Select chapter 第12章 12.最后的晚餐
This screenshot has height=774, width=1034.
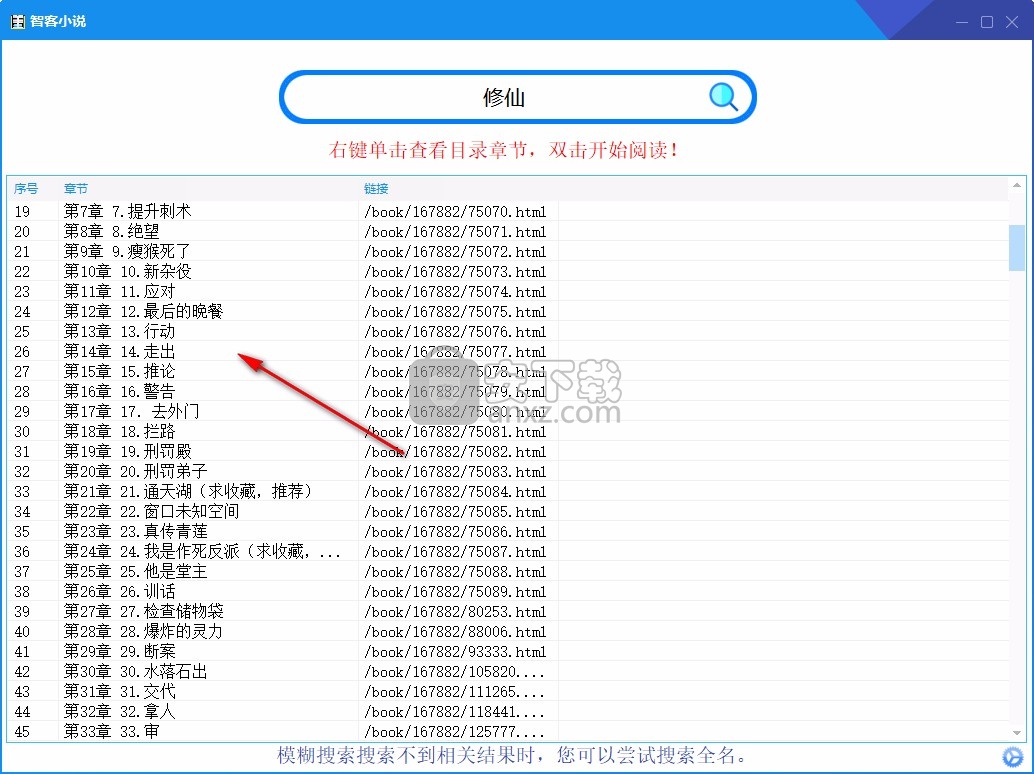click(143, 311)
